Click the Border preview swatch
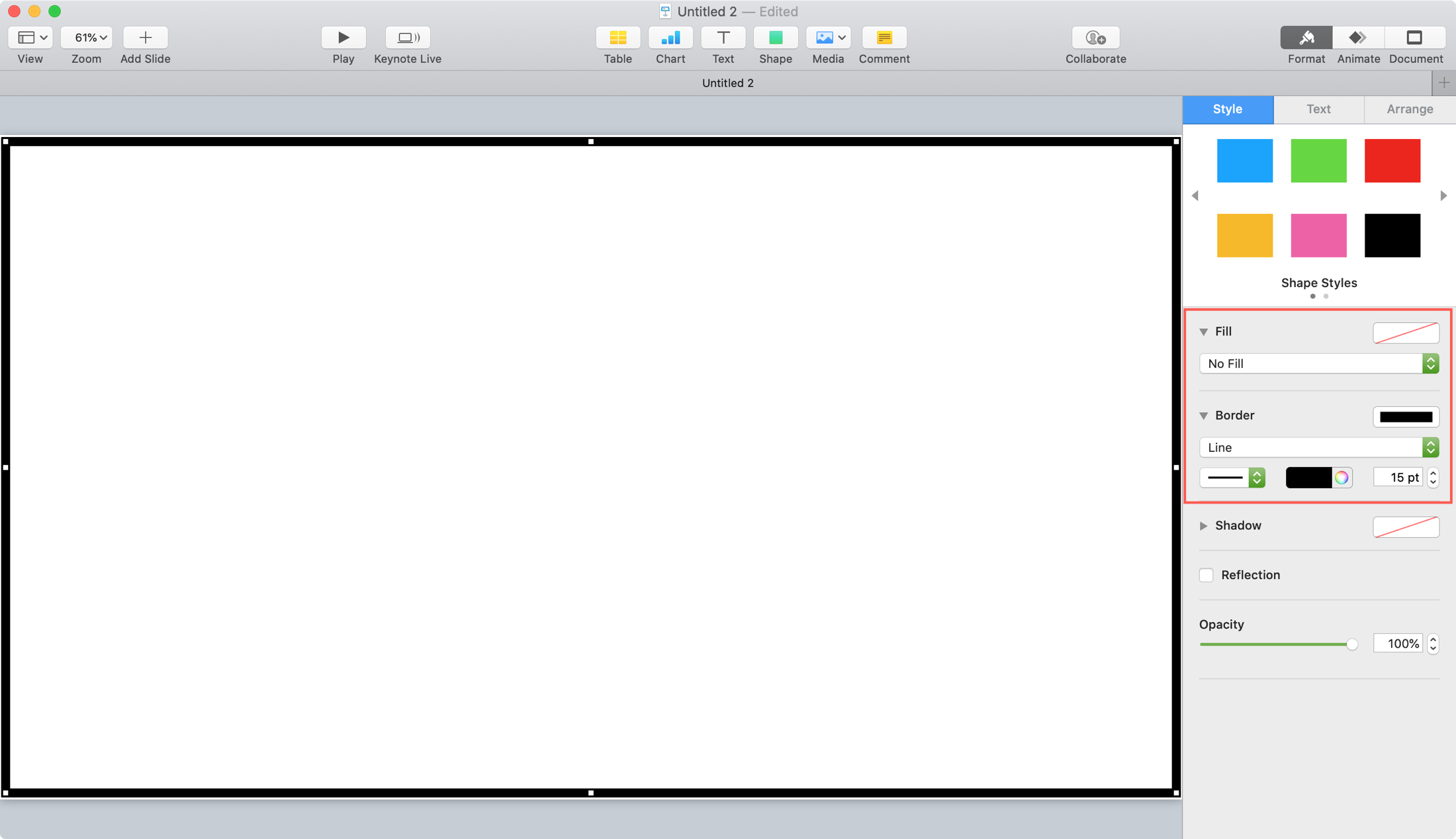1456x839 pixels. click(x=1406, y=417)
